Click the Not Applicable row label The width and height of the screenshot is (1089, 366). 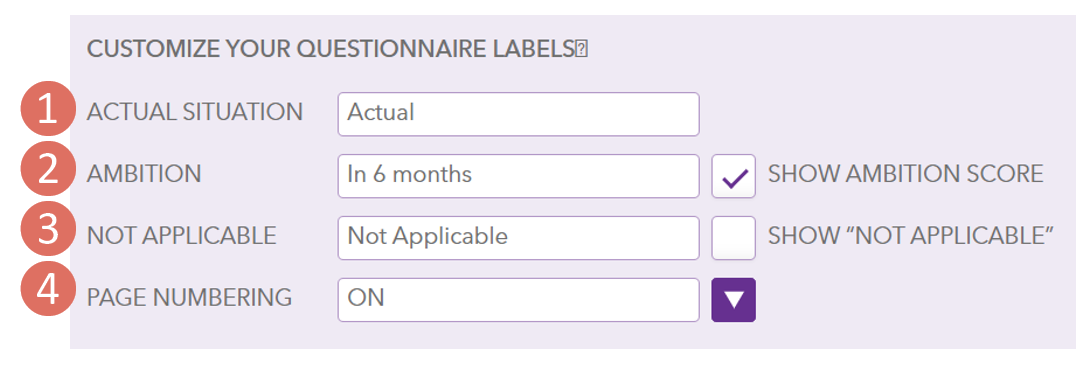click(181, 235)
